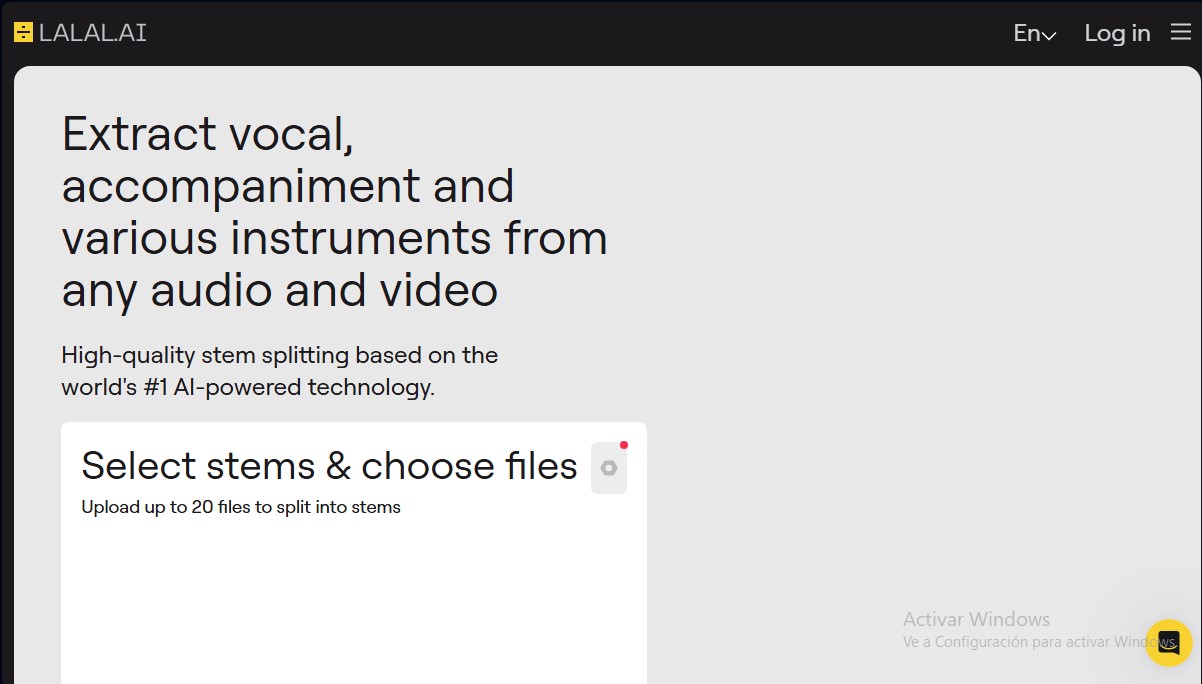Viewport: 1202px width, 684px height.
Task: Click the LALAL.AI wordmark to return home
Action: [x=95, y=31]
